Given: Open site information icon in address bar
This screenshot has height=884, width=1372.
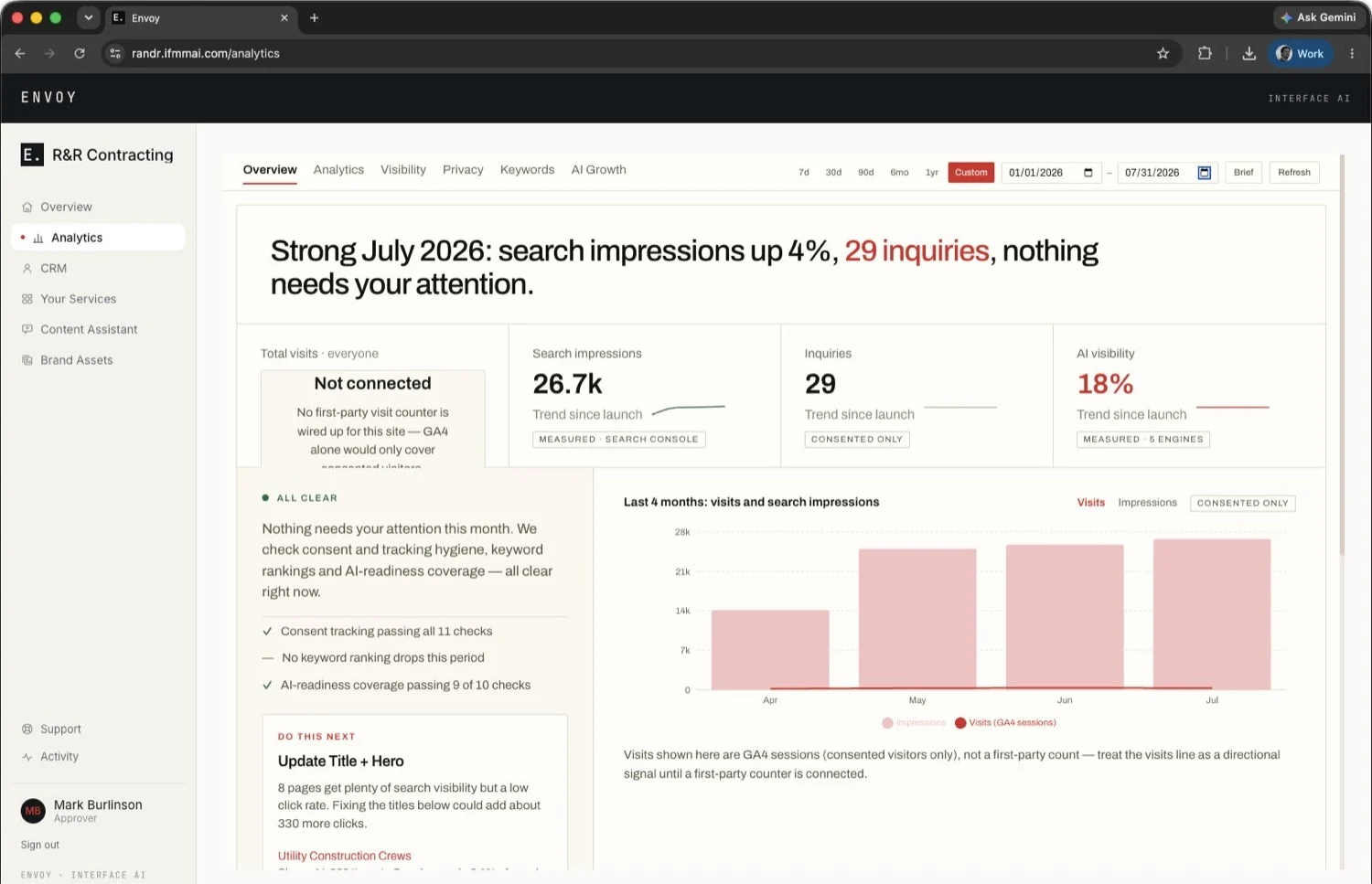Looking at the screenshot, I should click(x=115, y=54).
